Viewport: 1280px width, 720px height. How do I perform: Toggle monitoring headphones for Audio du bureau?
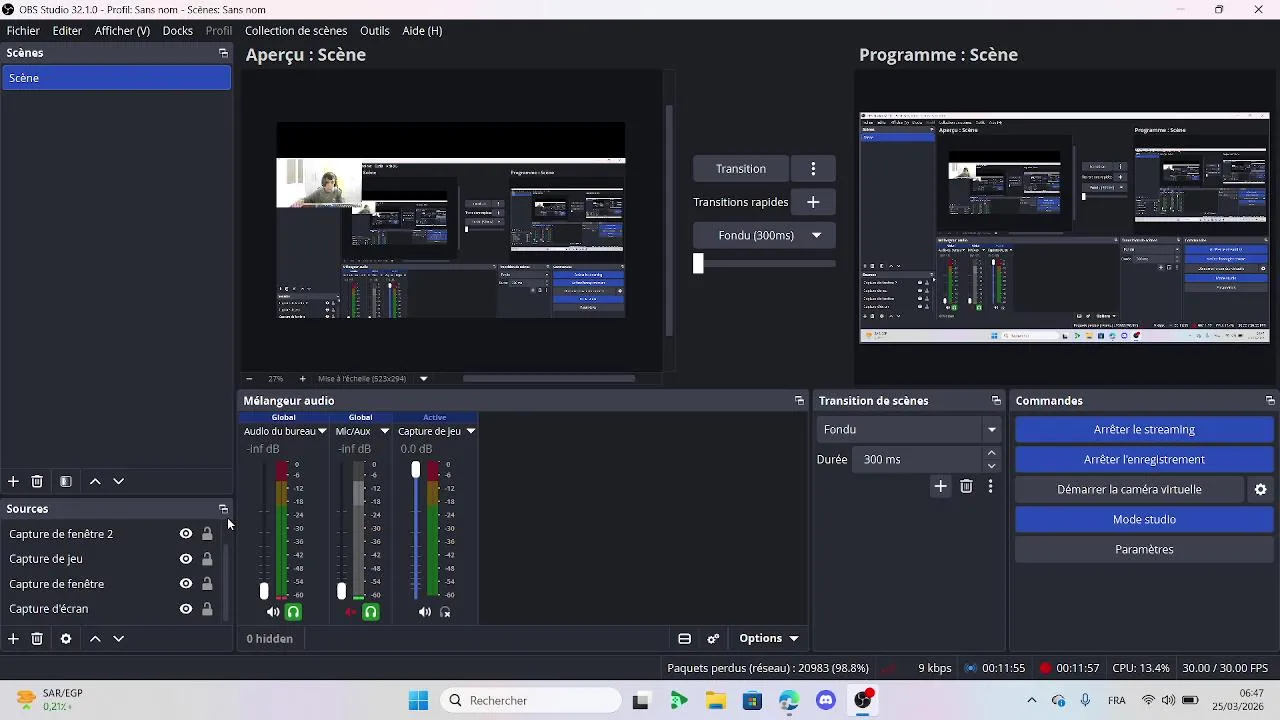(293, 612)
